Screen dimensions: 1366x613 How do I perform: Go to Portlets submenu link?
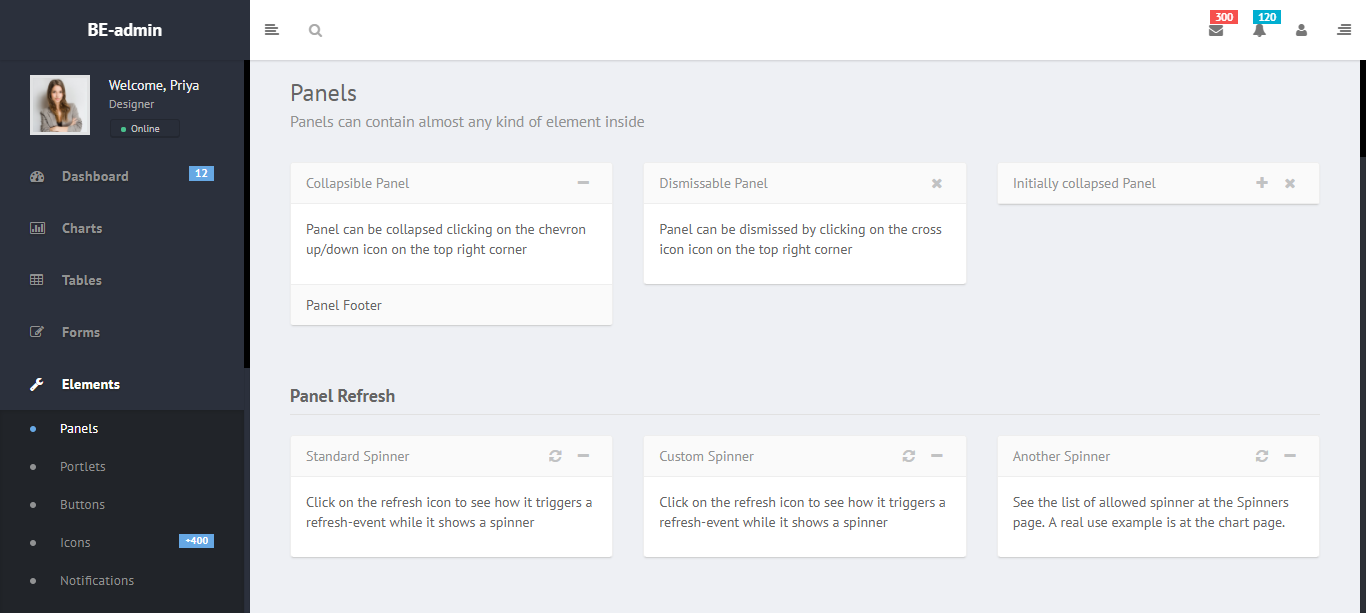point(82,467)
